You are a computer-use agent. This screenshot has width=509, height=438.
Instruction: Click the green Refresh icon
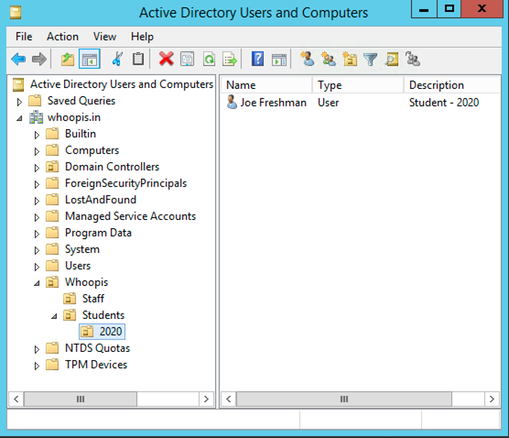click(x=209, y=59)
